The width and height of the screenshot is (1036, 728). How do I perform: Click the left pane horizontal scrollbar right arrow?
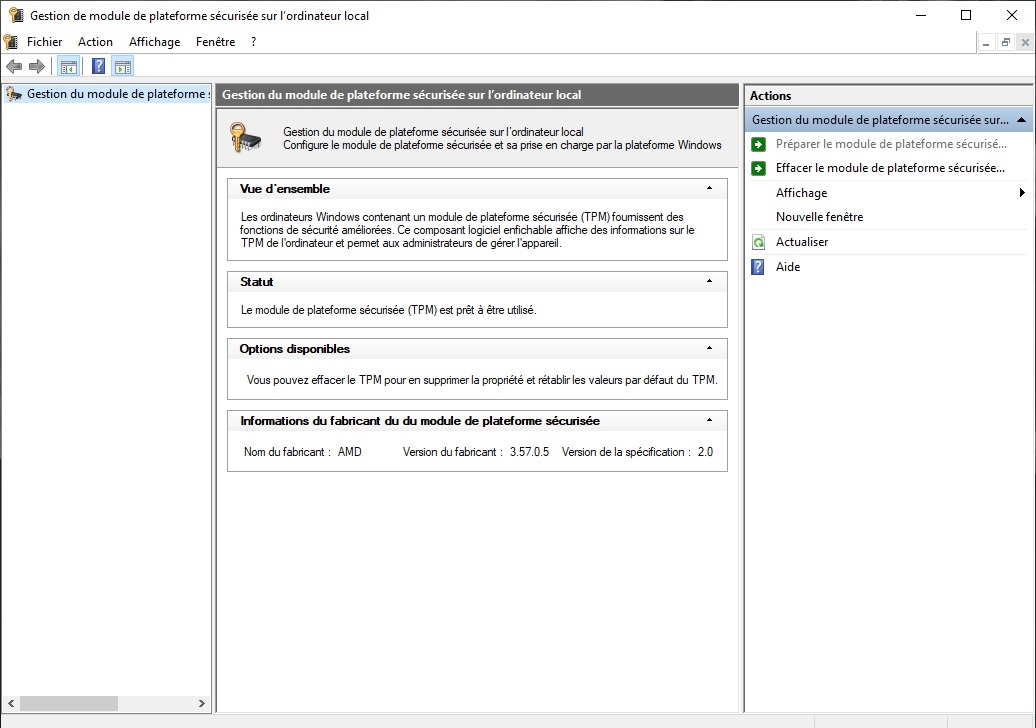(x=202, y=703)
